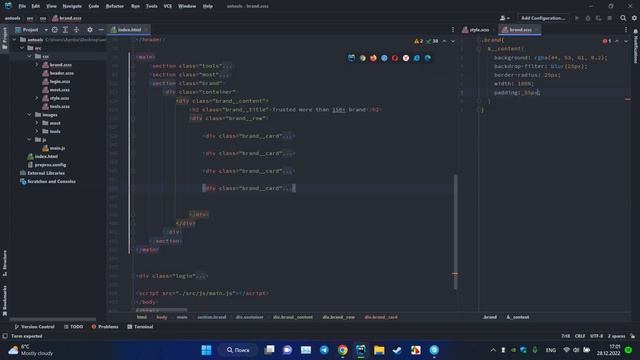
Task: Click Windows Start button
Action: pos(207,350)
